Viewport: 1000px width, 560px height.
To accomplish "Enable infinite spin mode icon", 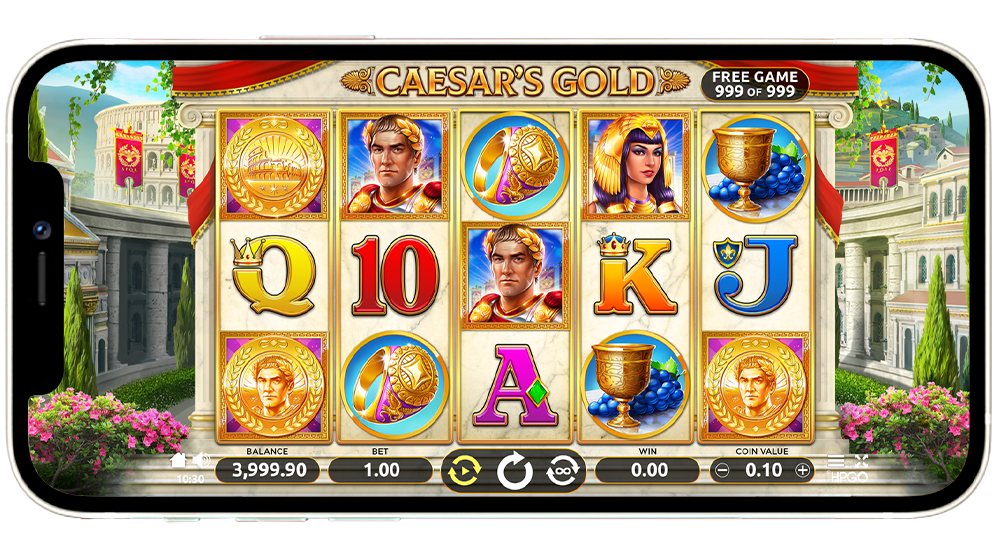I will (562, 471).
